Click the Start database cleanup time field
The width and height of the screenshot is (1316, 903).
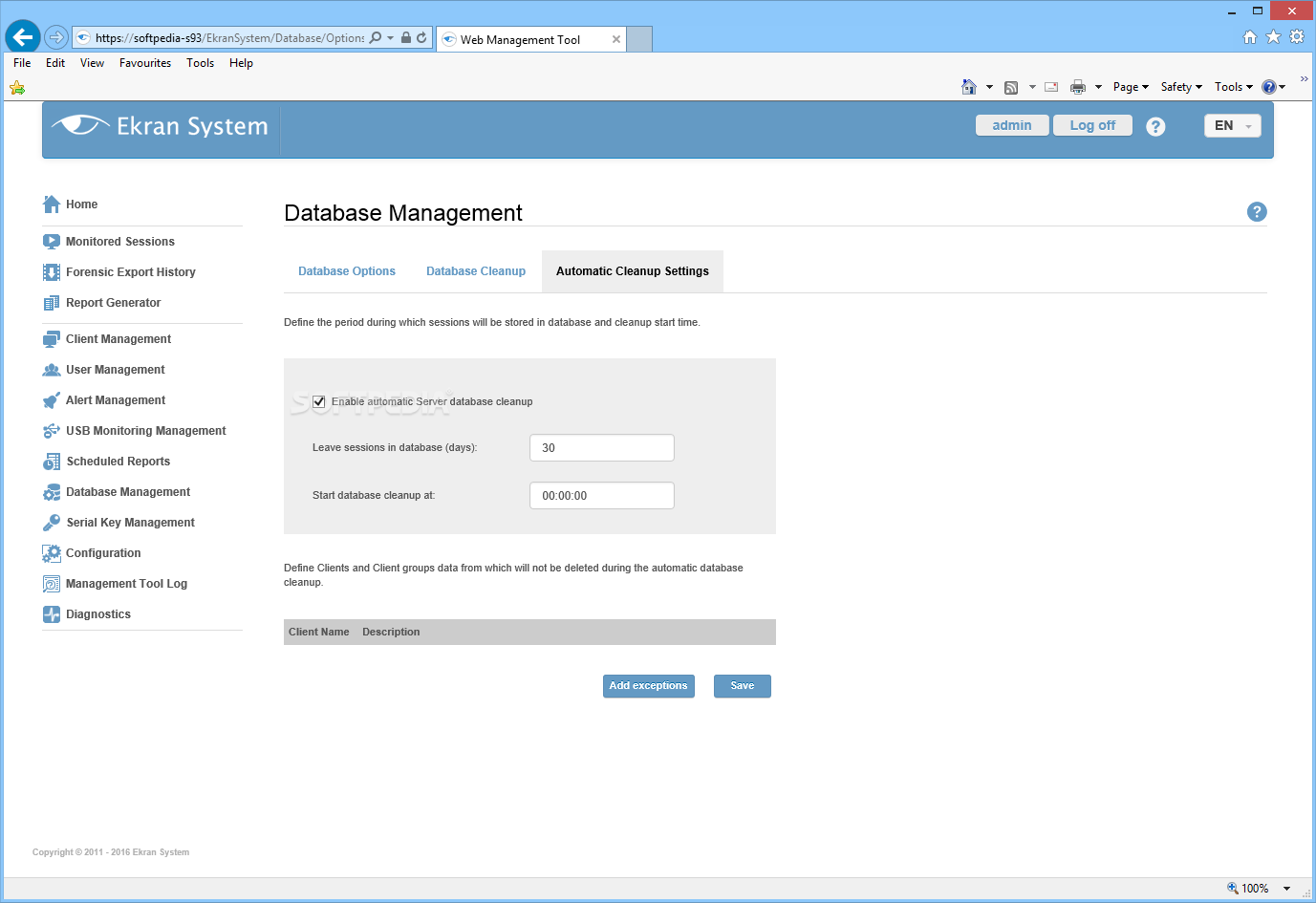tap(602, 496)
